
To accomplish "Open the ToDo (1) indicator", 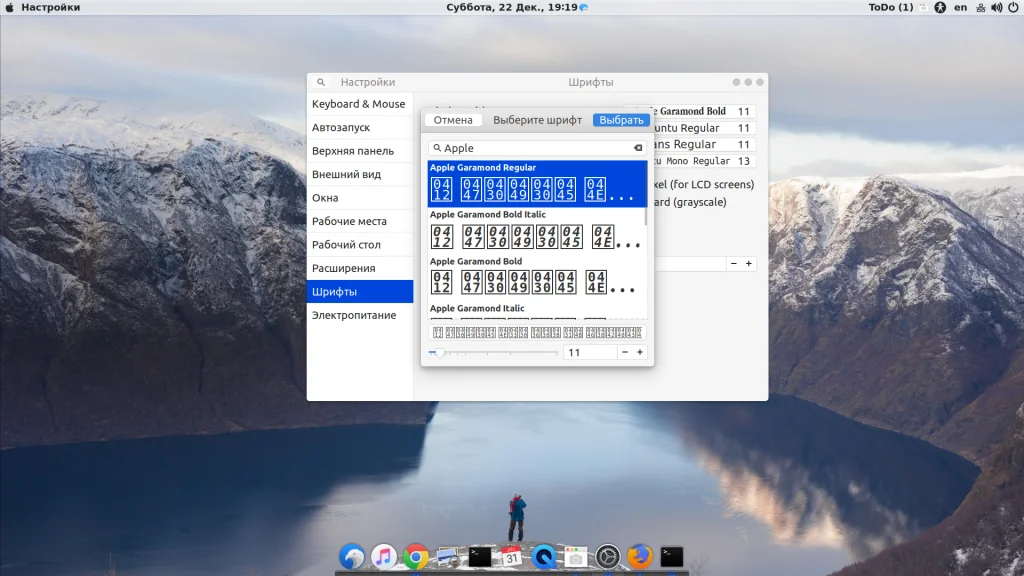I will pyautogui.click(x=890, y=7).
